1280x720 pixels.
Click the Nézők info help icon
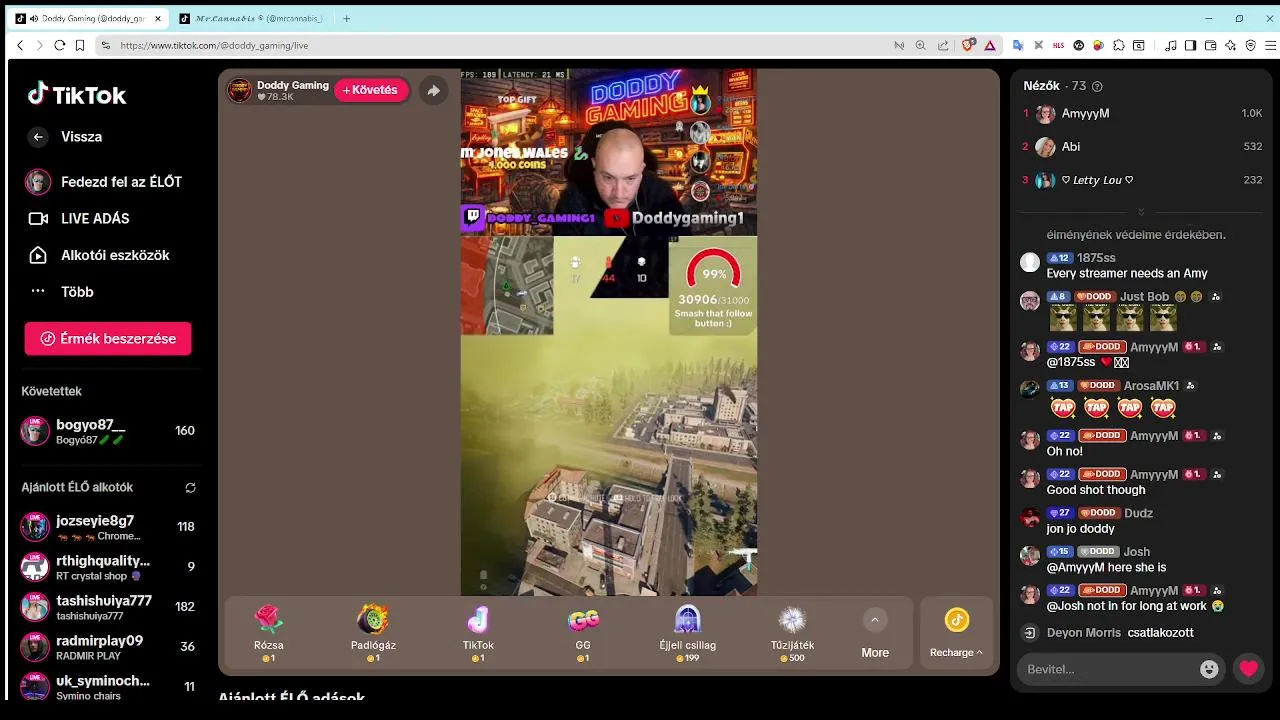pos(1097,87)
